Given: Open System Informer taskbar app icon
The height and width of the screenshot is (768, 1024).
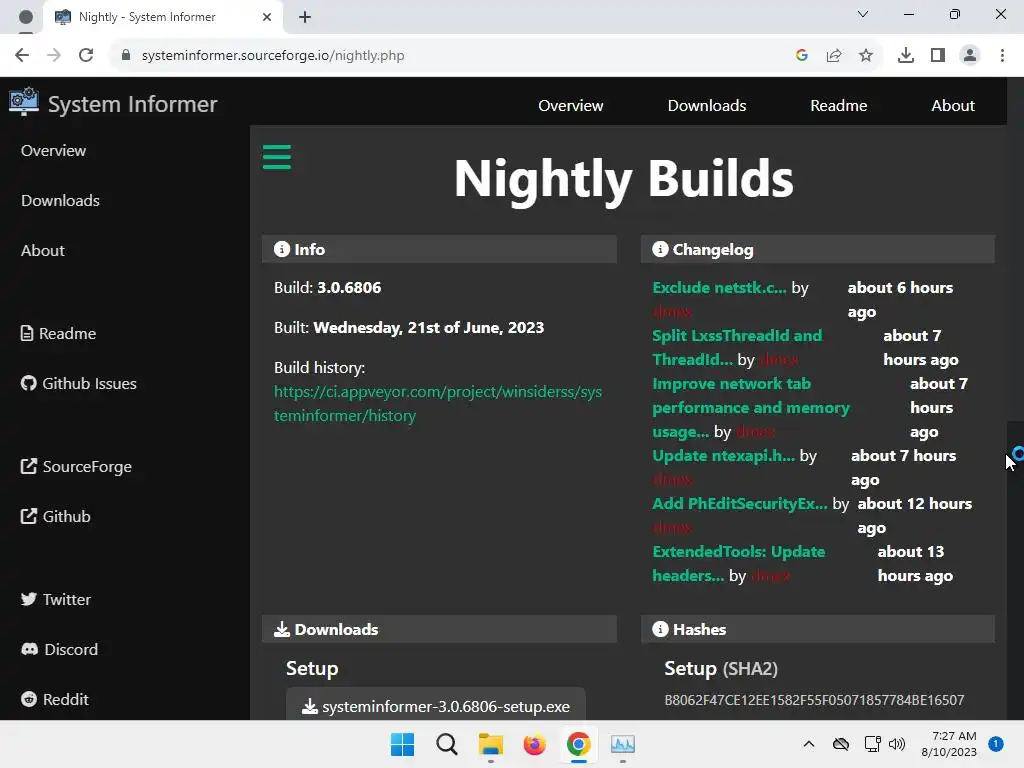Looking at the screenshot, I should coord(622,744).
